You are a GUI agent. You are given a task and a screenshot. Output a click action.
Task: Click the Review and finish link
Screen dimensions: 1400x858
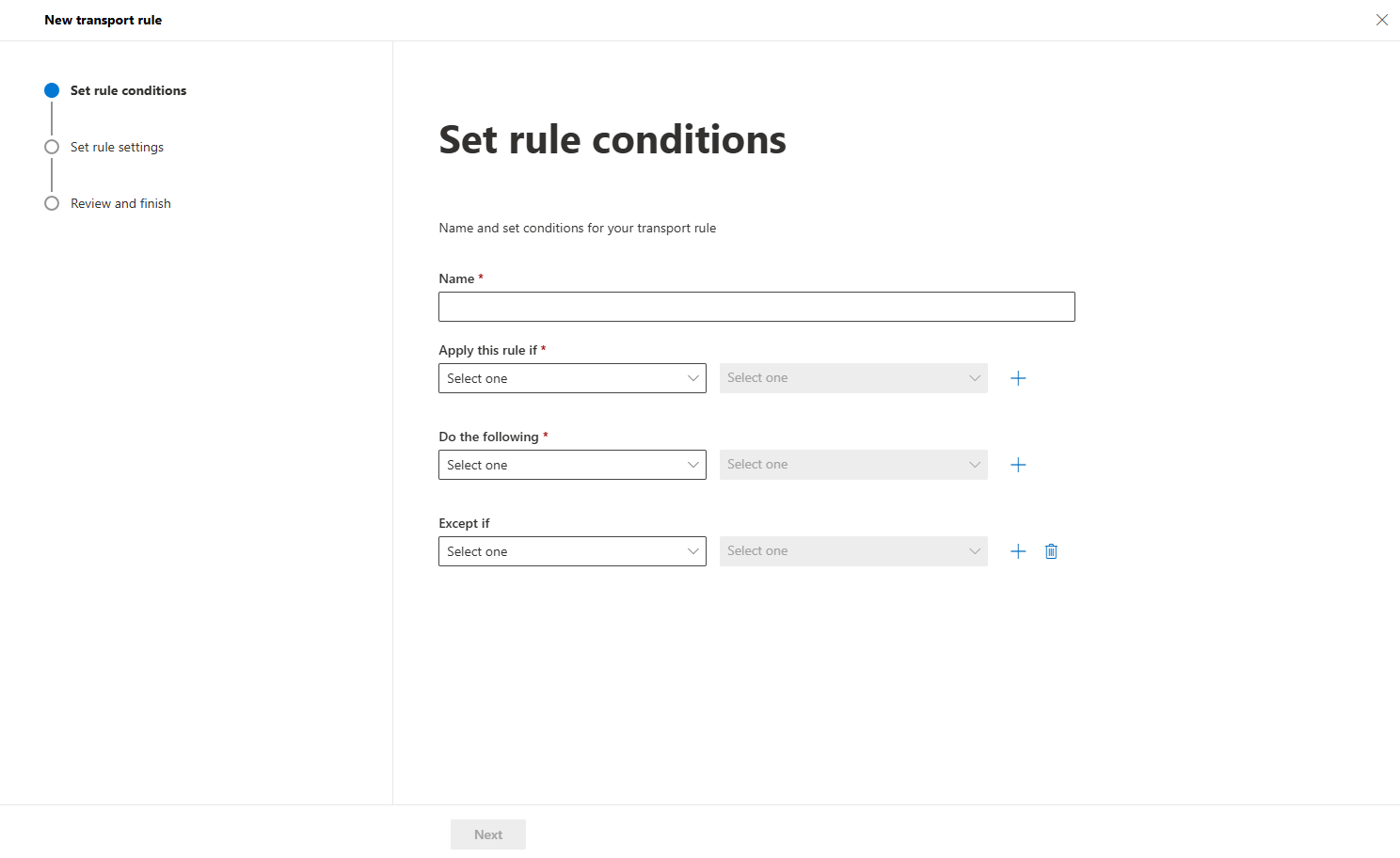[120, 202]
